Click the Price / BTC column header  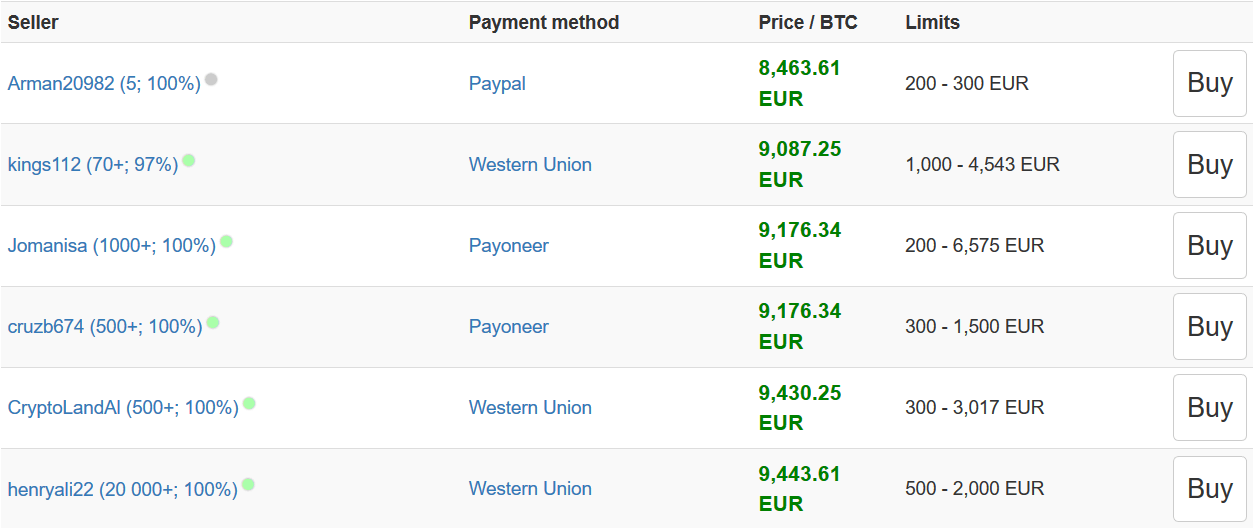click(808, 22)
